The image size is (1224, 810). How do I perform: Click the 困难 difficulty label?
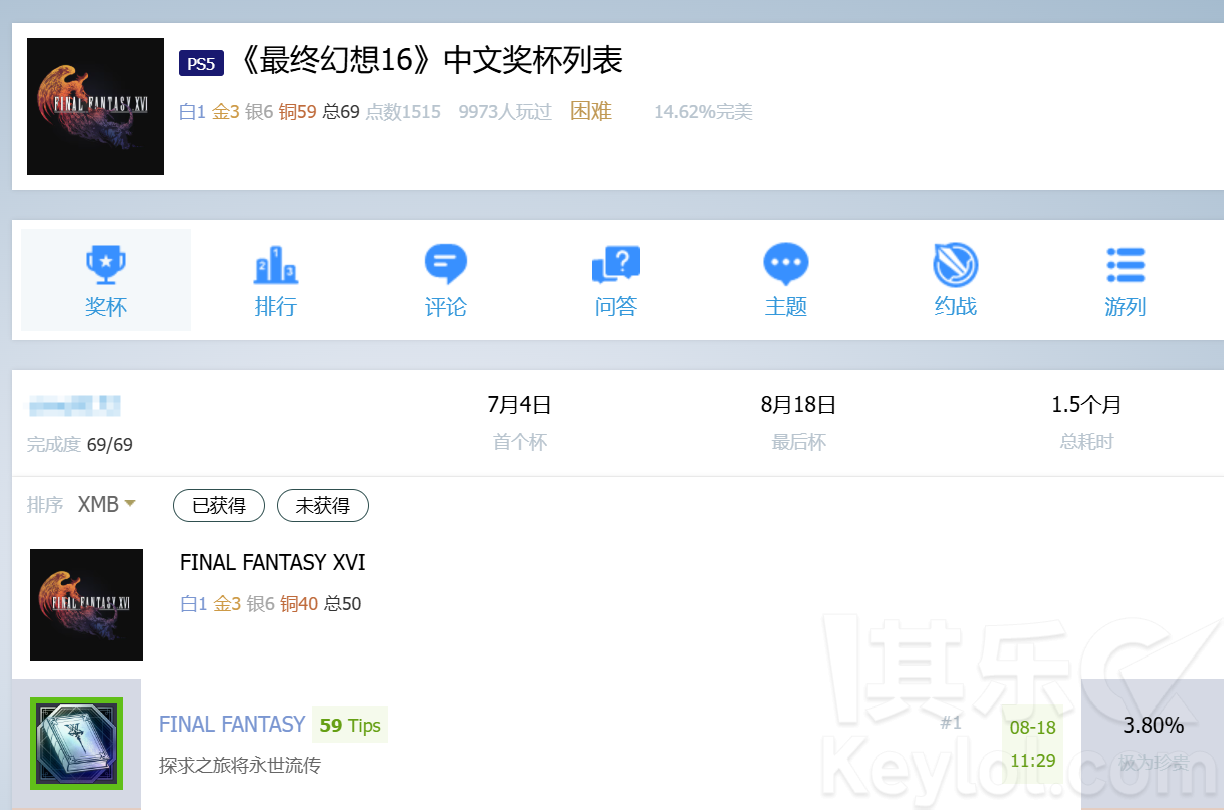591,111
